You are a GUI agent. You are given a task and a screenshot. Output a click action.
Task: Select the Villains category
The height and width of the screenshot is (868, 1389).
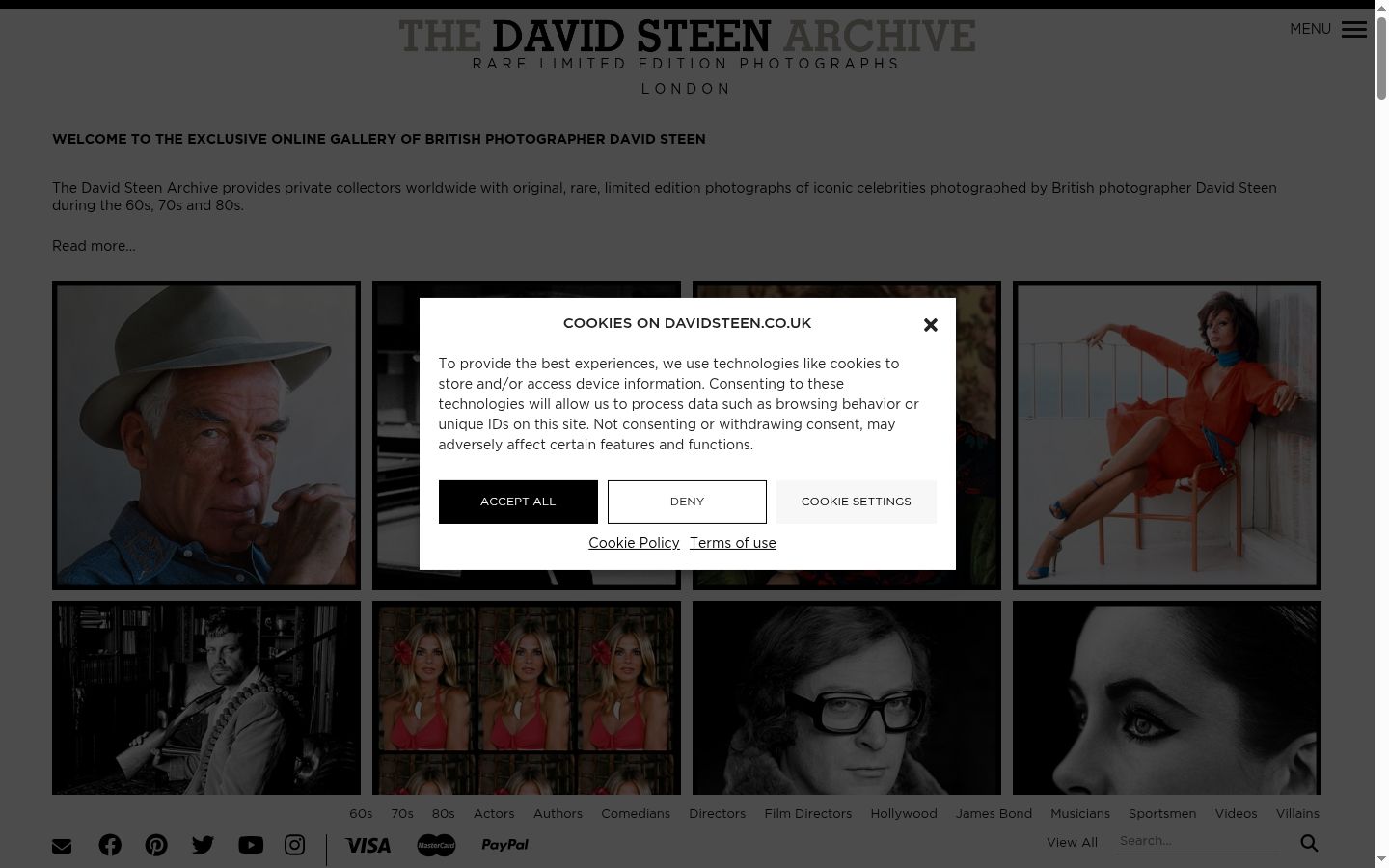pos(1297,814)
